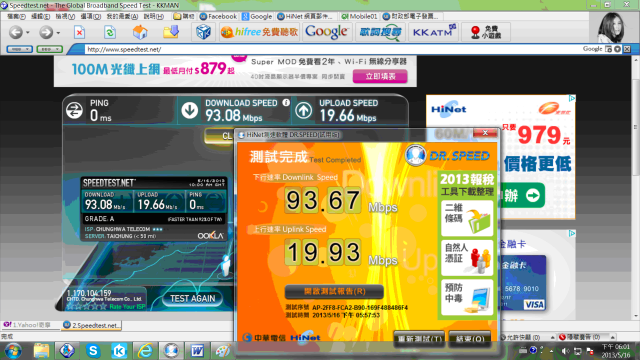Image resolution: width=640 pixels, height=360 pixels.
Task: Open test report button in Dr.Speed
Action: [x=334, y=291]
